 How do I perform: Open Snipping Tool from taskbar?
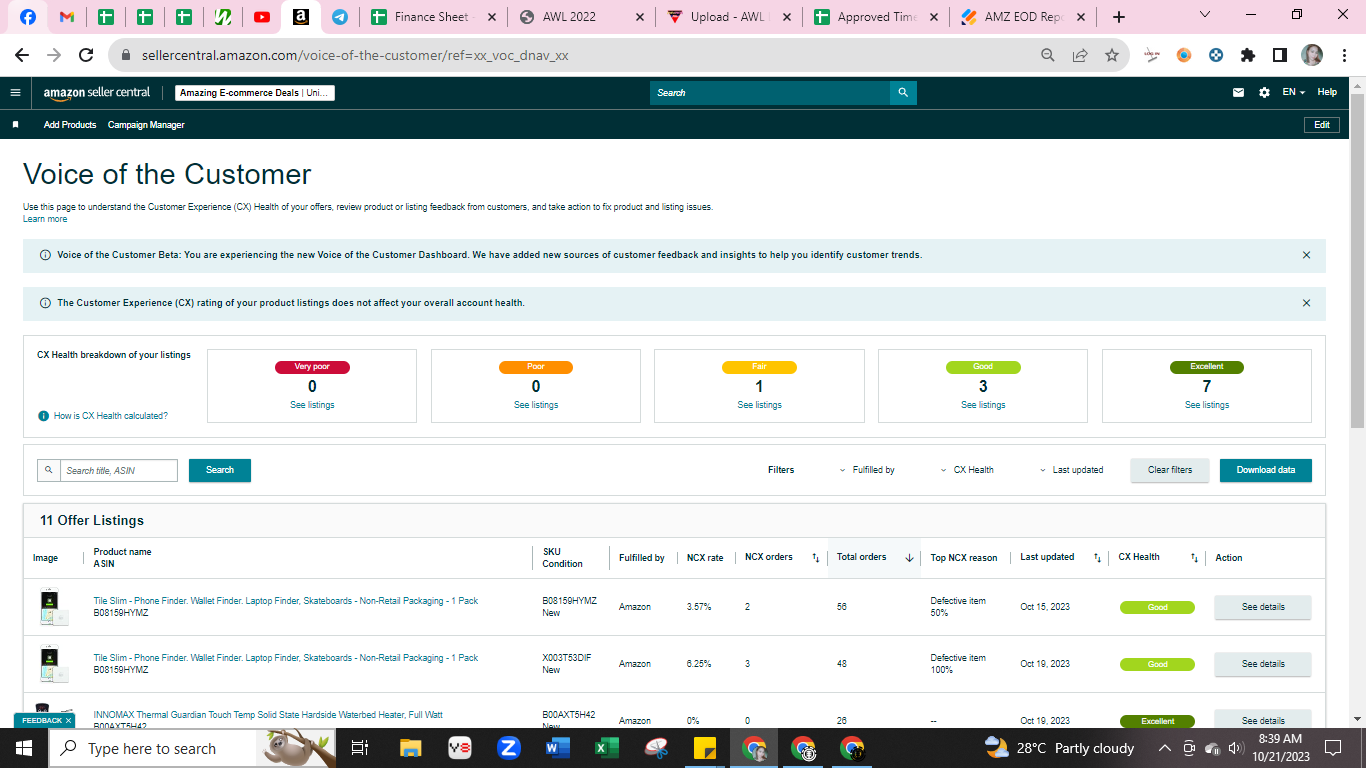tap(656, 748)
